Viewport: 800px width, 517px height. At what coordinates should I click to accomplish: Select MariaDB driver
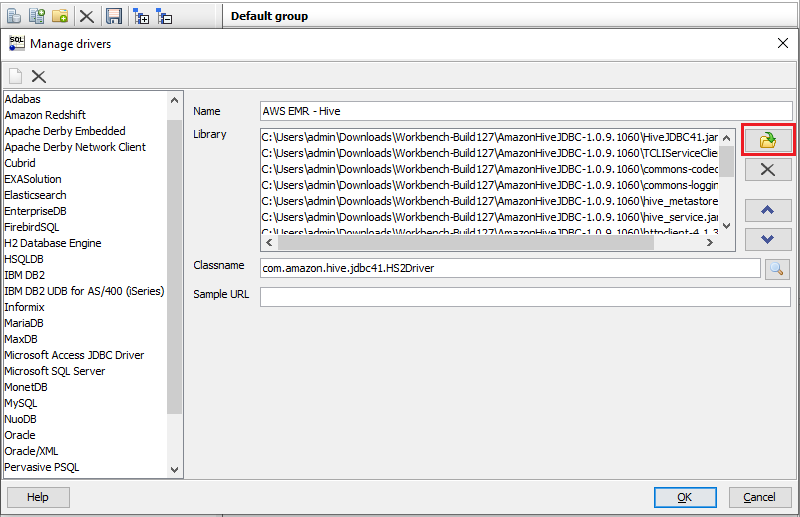click(x=85, y=323)
